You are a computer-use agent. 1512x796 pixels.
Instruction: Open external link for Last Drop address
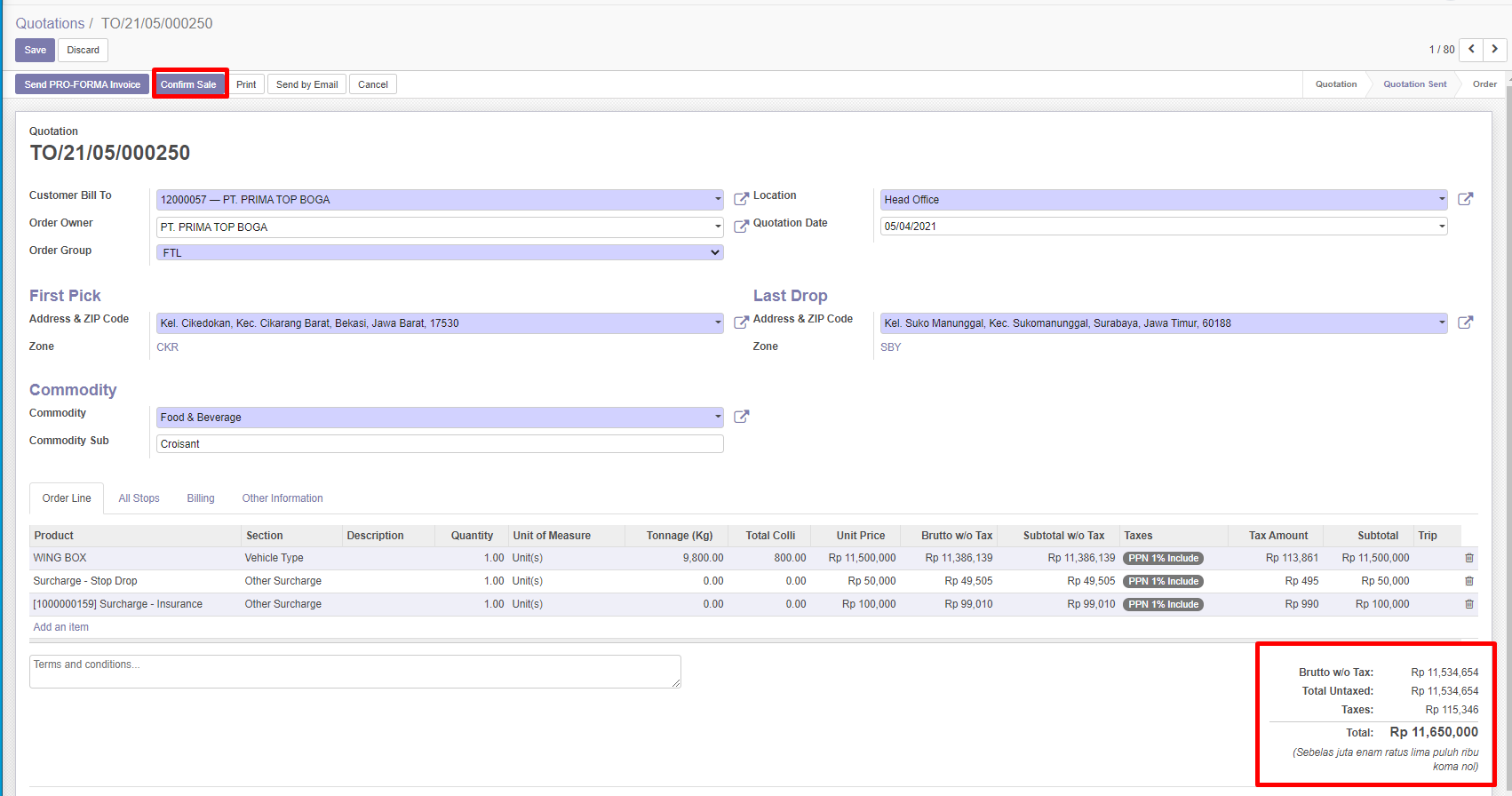[1466, 322]
